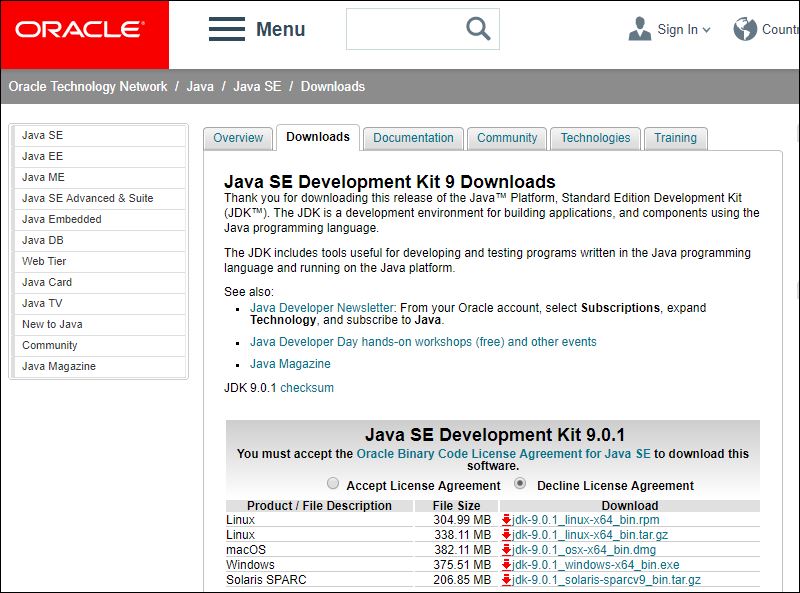
Task: Download jdk-9.0.1_linux-x64_bin.tar.gz
Action: pyautogui.click(x=590, y=535)
